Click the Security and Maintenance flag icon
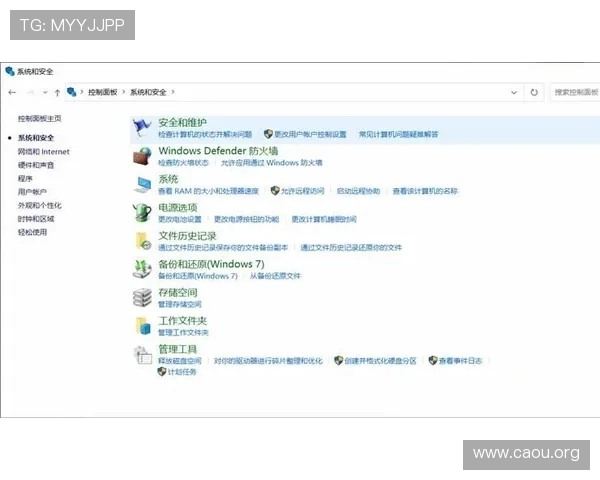 [x=142, y=128]
